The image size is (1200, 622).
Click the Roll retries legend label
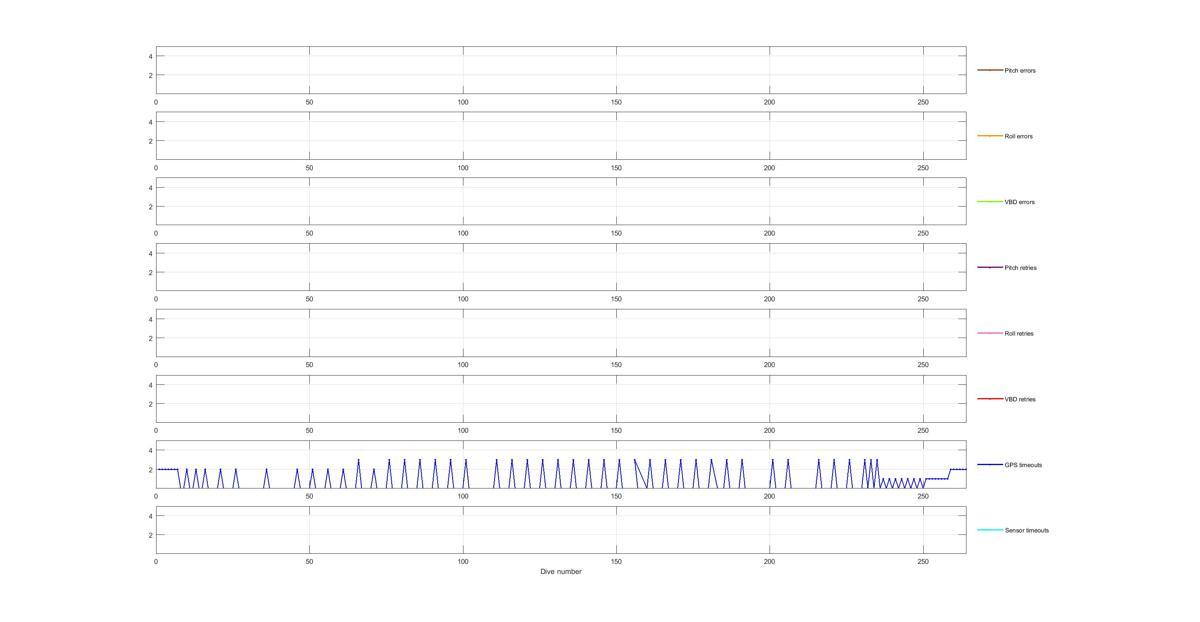click(x=1019, y=333)
